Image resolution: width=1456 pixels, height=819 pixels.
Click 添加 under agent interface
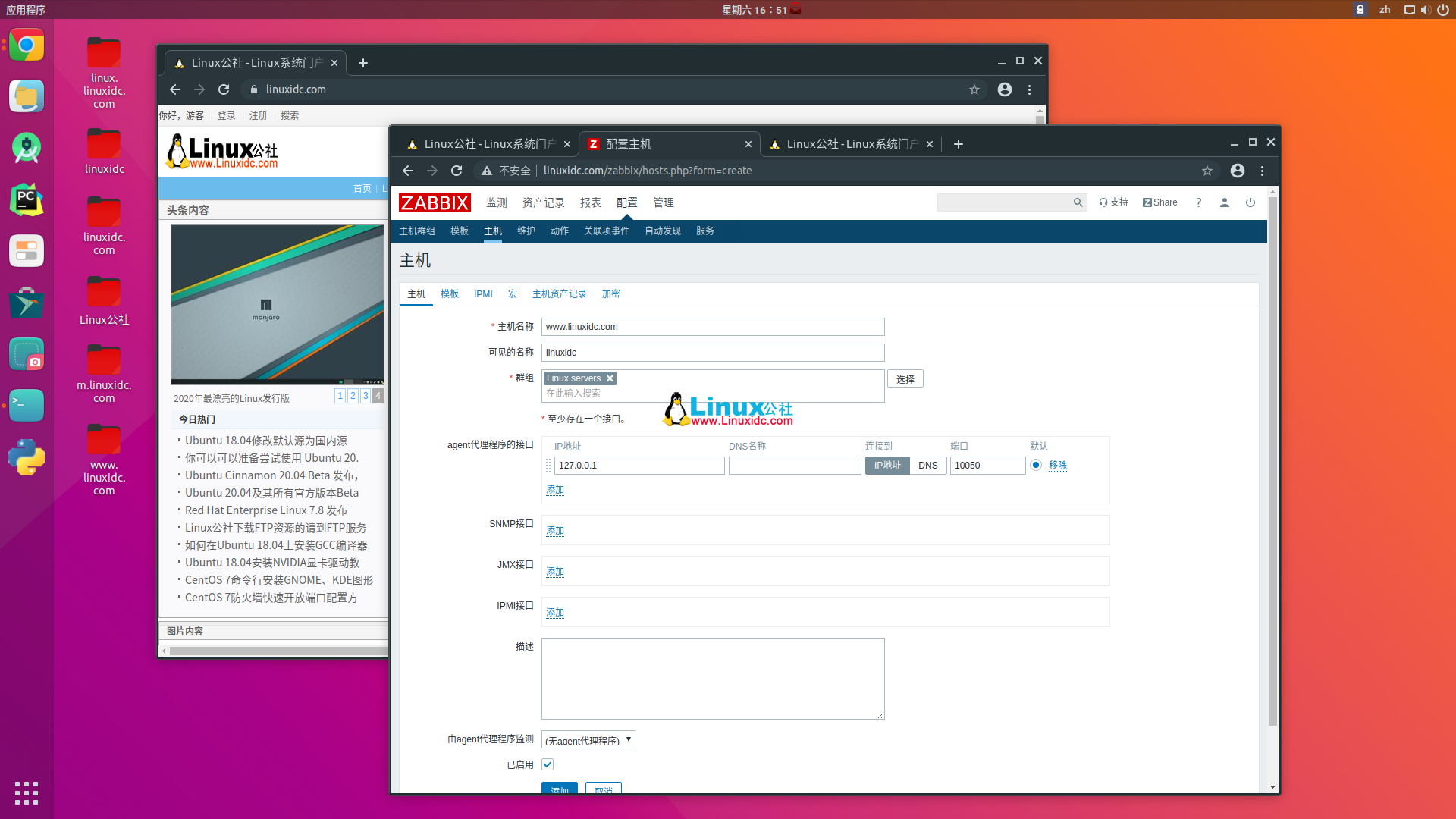pyautogui.click(x=555, y=489)
